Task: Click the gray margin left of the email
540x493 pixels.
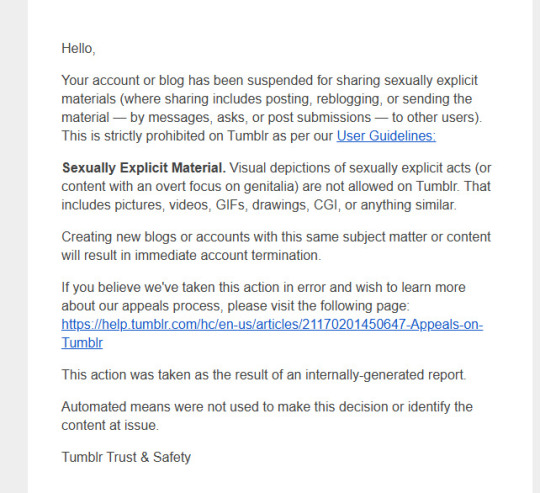Action: coord(14,246)
